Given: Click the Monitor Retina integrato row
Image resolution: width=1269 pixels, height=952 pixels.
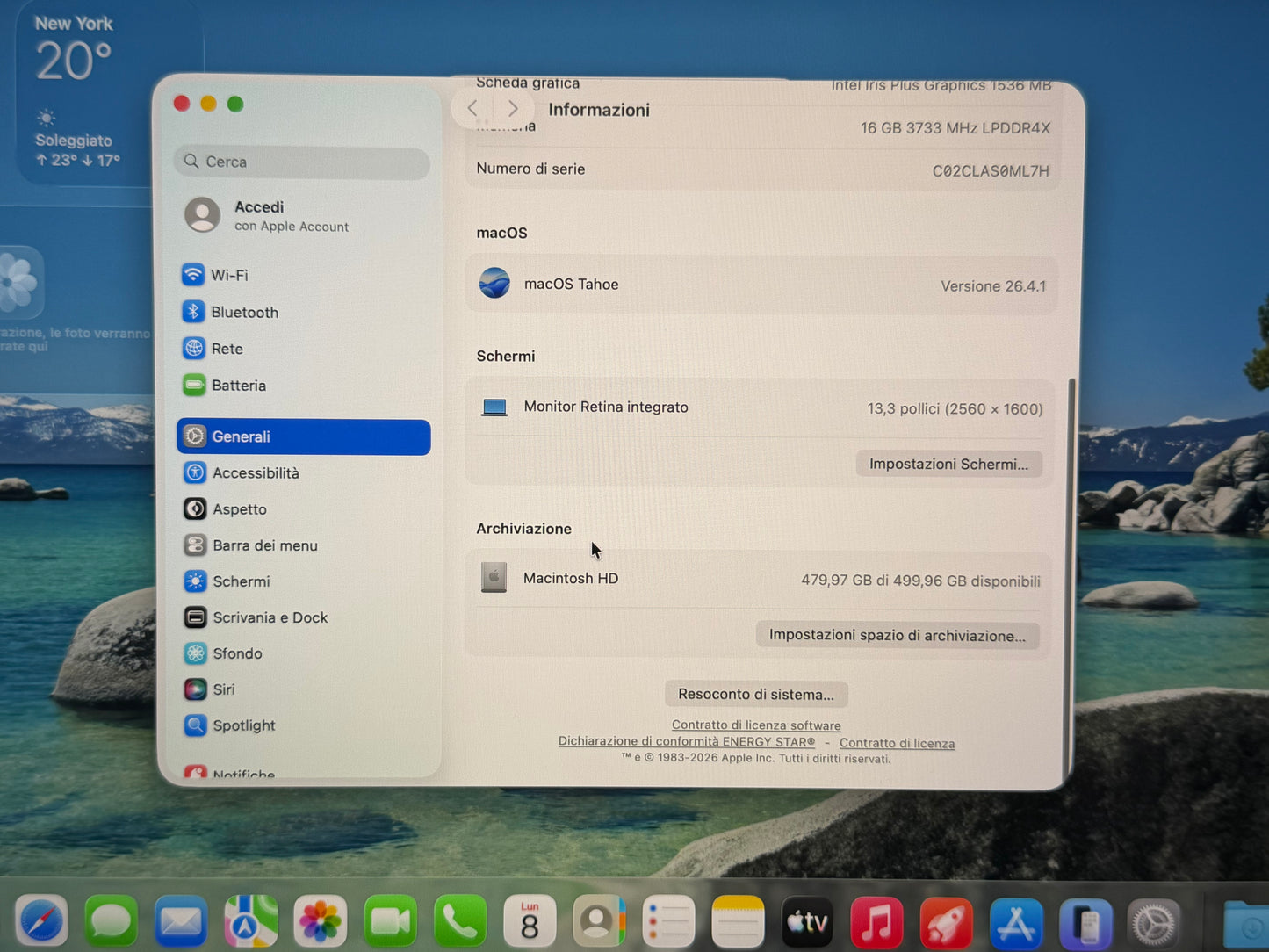Looking at the screenshot, I should pos(761,407).
